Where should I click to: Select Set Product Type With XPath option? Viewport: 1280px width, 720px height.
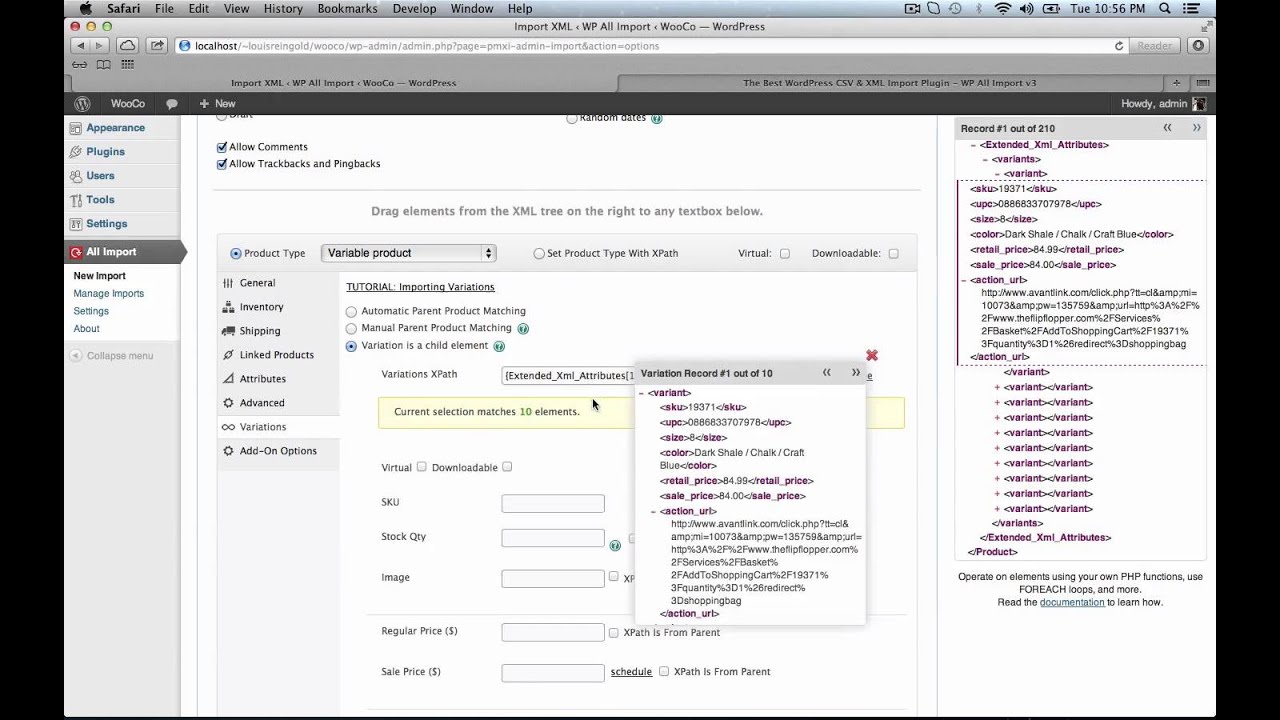[540, 254]
